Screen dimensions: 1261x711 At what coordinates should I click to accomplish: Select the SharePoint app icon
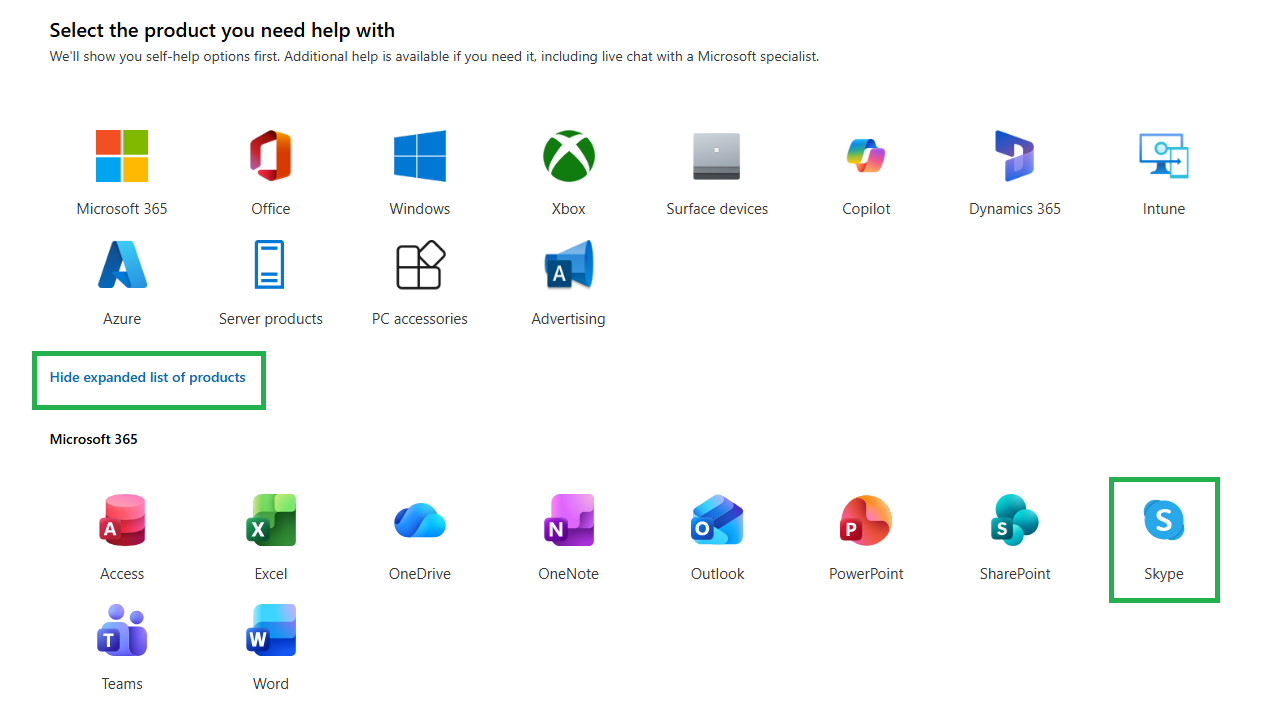1014,520
